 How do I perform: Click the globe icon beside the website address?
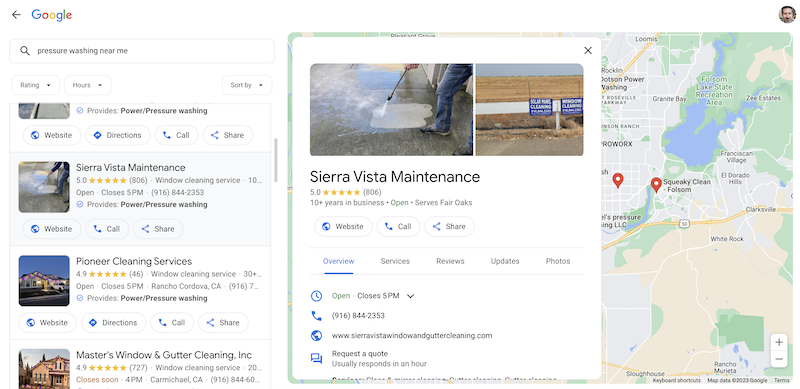tap(316, 336)
